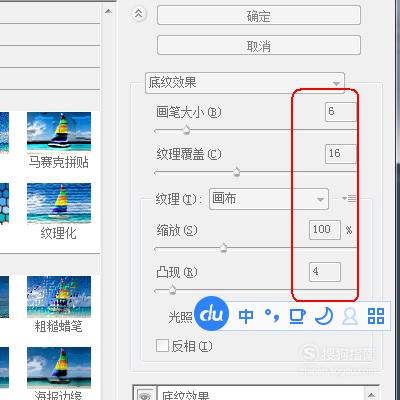This screenshot has height=400, width=400.
Task: Select the 底纹效果 effect layer row
Action: point(260,394)
